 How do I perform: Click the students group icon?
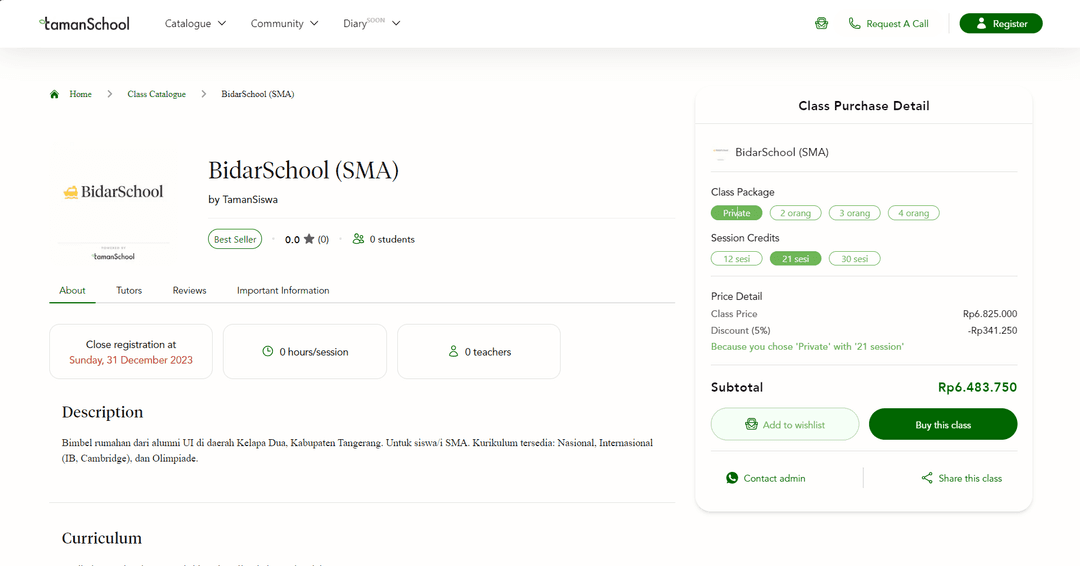click(x=358, y=239)
